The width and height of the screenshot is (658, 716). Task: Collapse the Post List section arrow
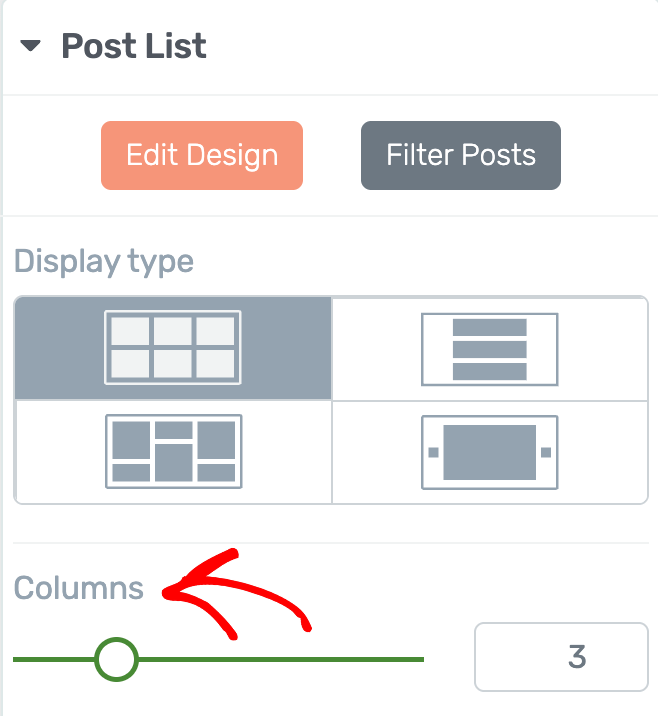(x=31, y=46)
